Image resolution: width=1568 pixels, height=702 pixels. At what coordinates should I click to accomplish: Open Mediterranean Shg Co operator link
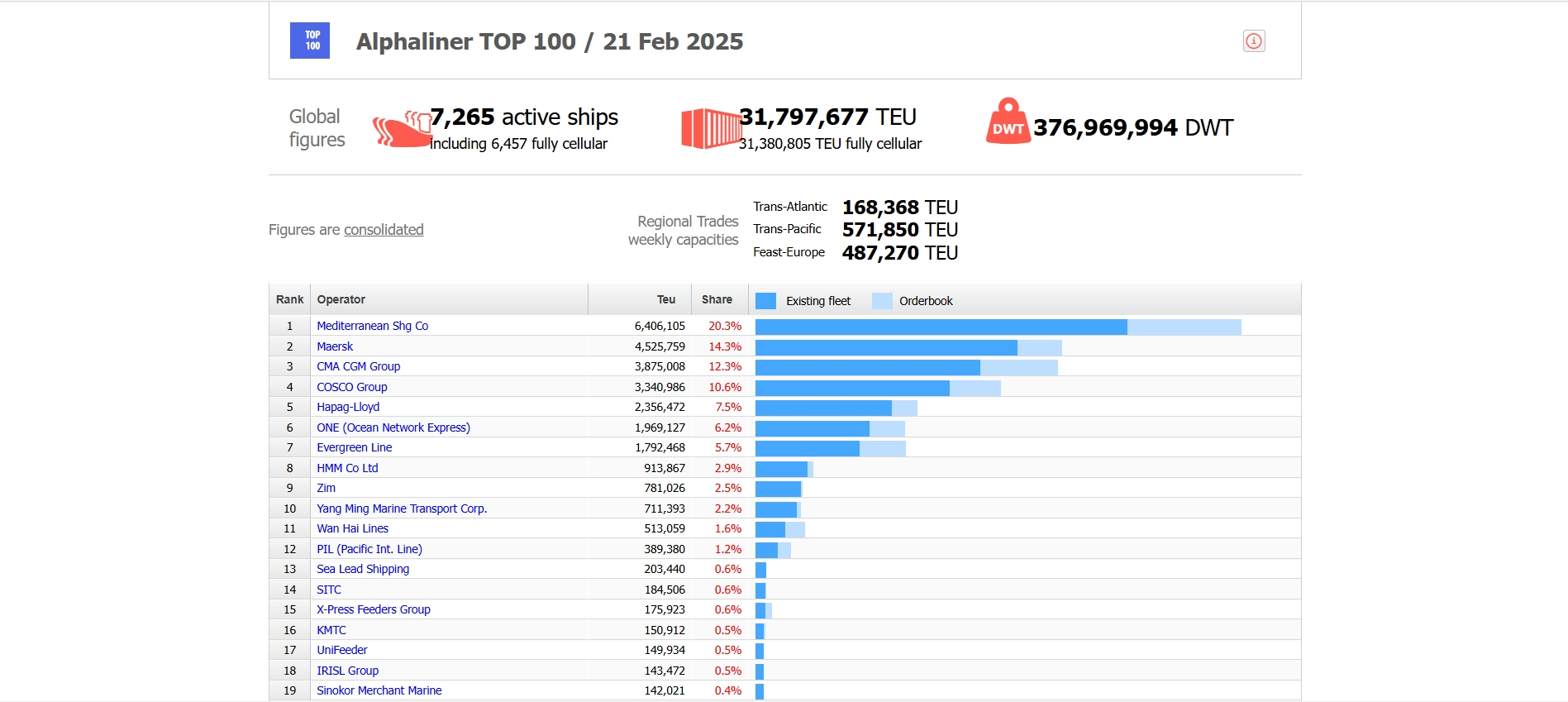pyautogui.click(x=373, y=326)
